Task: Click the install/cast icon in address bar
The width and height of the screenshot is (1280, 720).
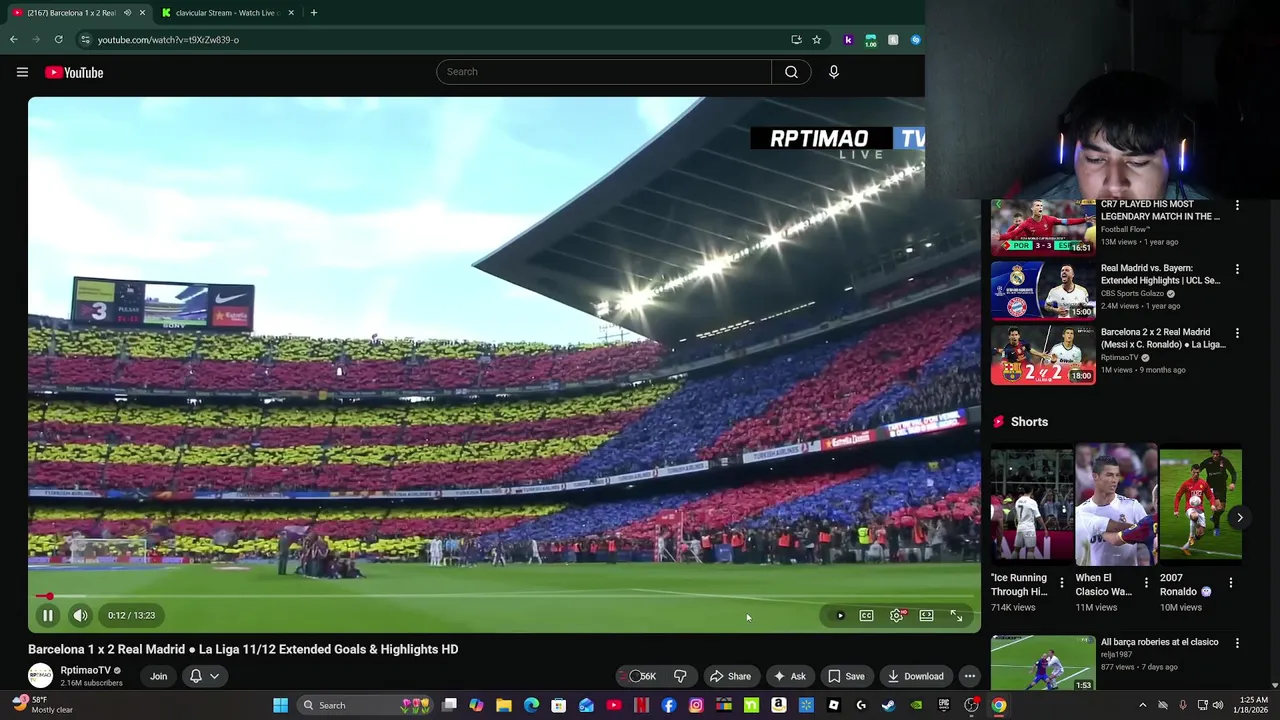Action: [x=796, y=40]
